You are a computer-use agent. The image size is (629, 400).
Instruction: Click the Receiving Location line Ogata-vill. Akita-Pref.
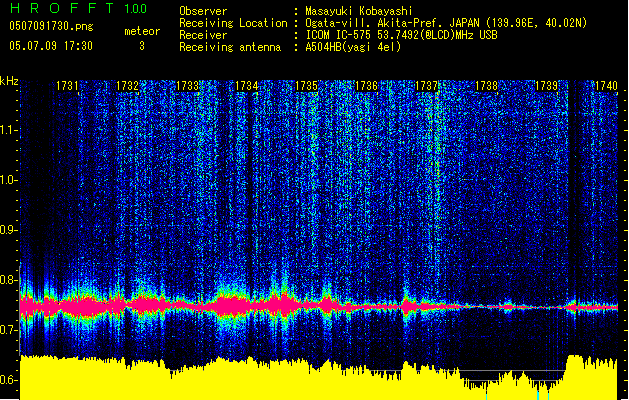click(446, 23)
